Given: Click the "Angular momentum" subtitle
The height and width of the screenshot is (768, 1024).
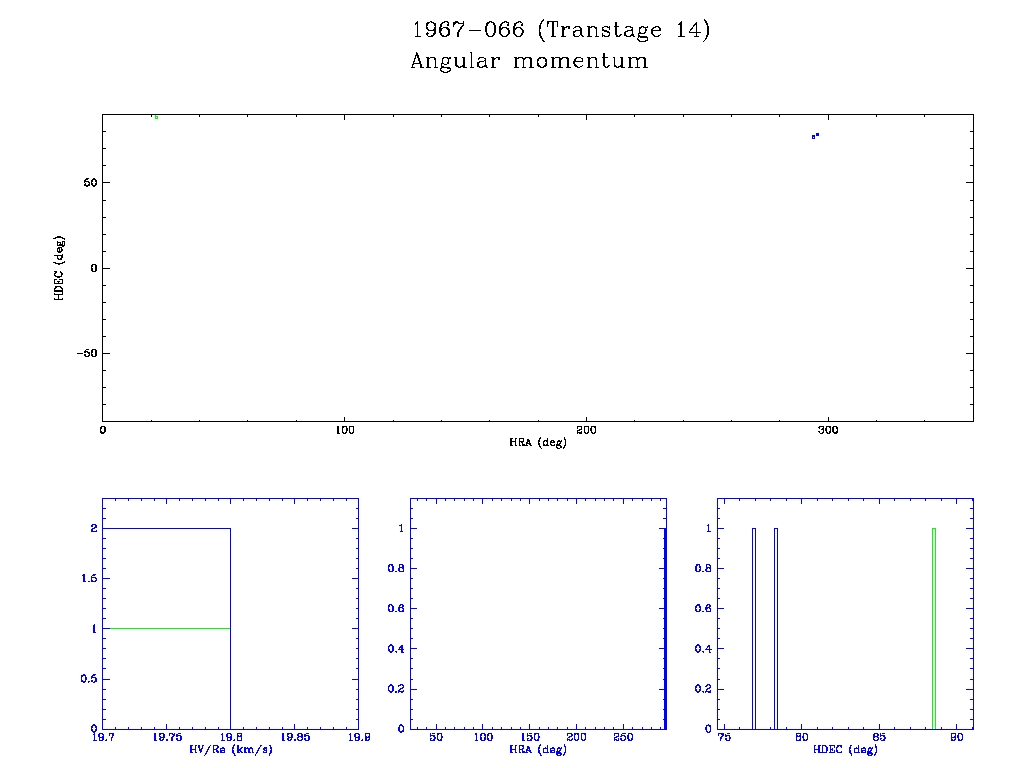Looking at the screenshot, I should click(x=529, y=62).
